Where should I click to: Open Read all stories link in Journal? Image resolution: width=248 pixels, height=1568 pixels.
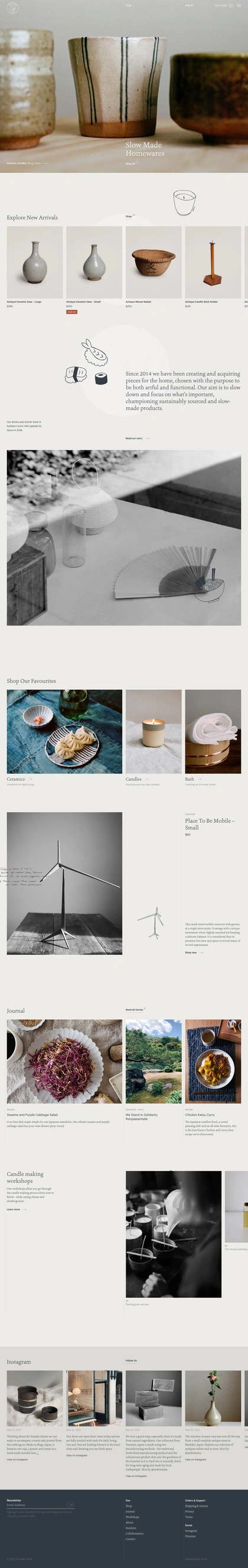click(x=135, y=1010)
